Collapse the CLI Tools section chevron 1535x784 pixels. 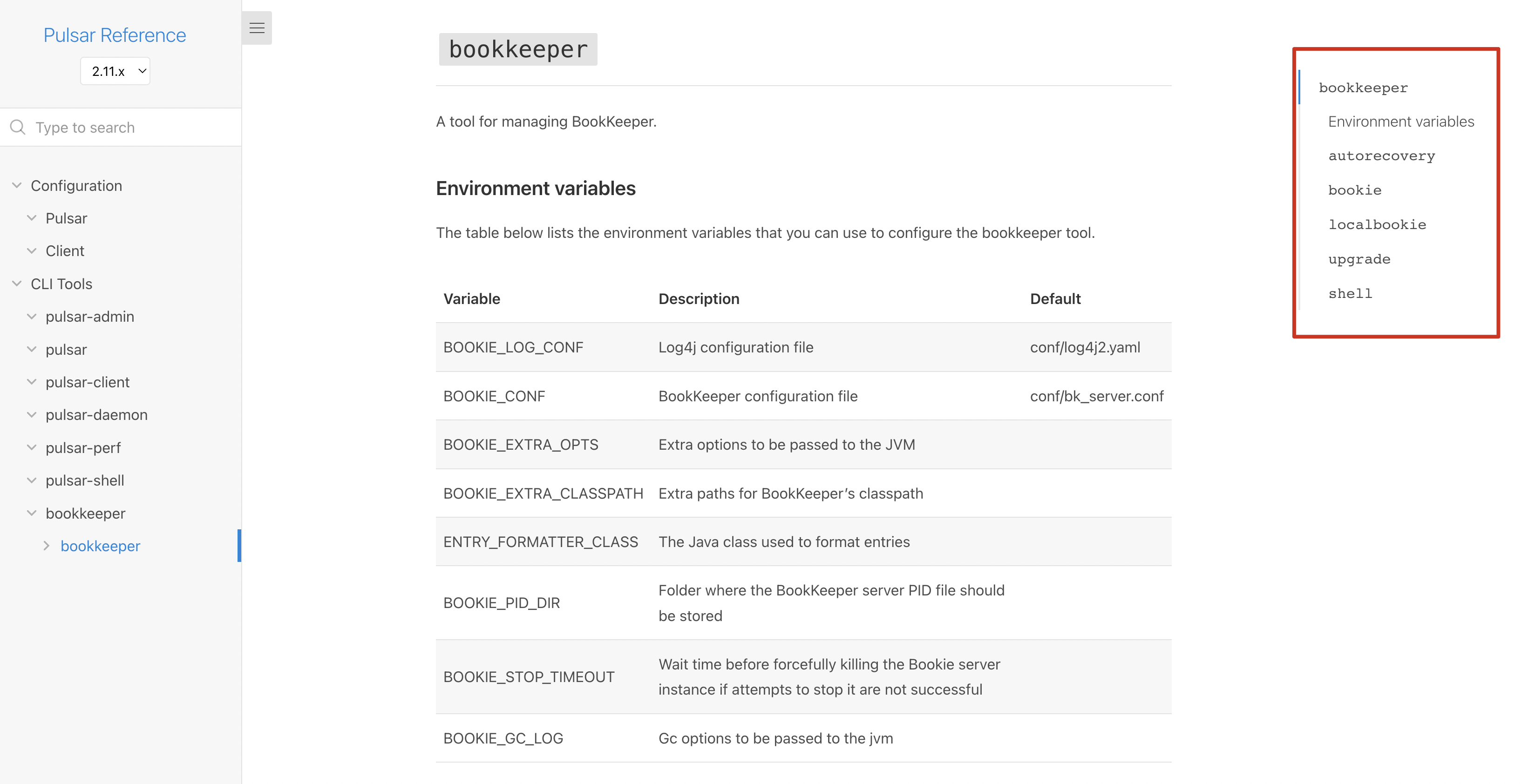[16, 284]
